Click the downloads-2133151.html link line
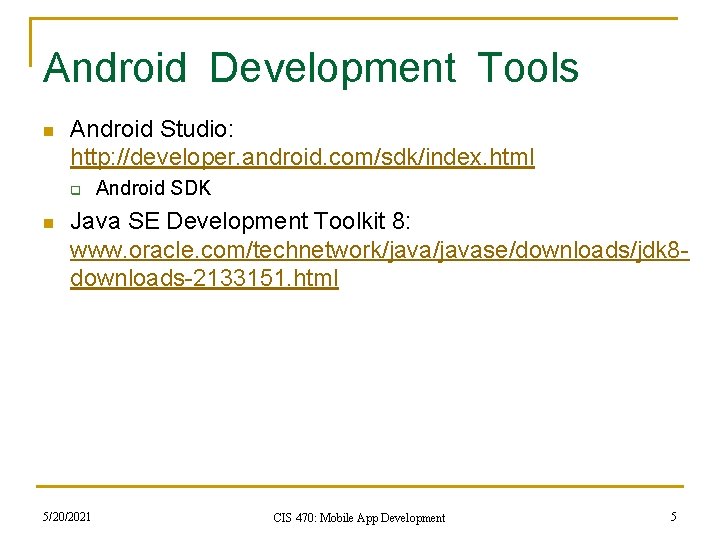 [204, 278]
